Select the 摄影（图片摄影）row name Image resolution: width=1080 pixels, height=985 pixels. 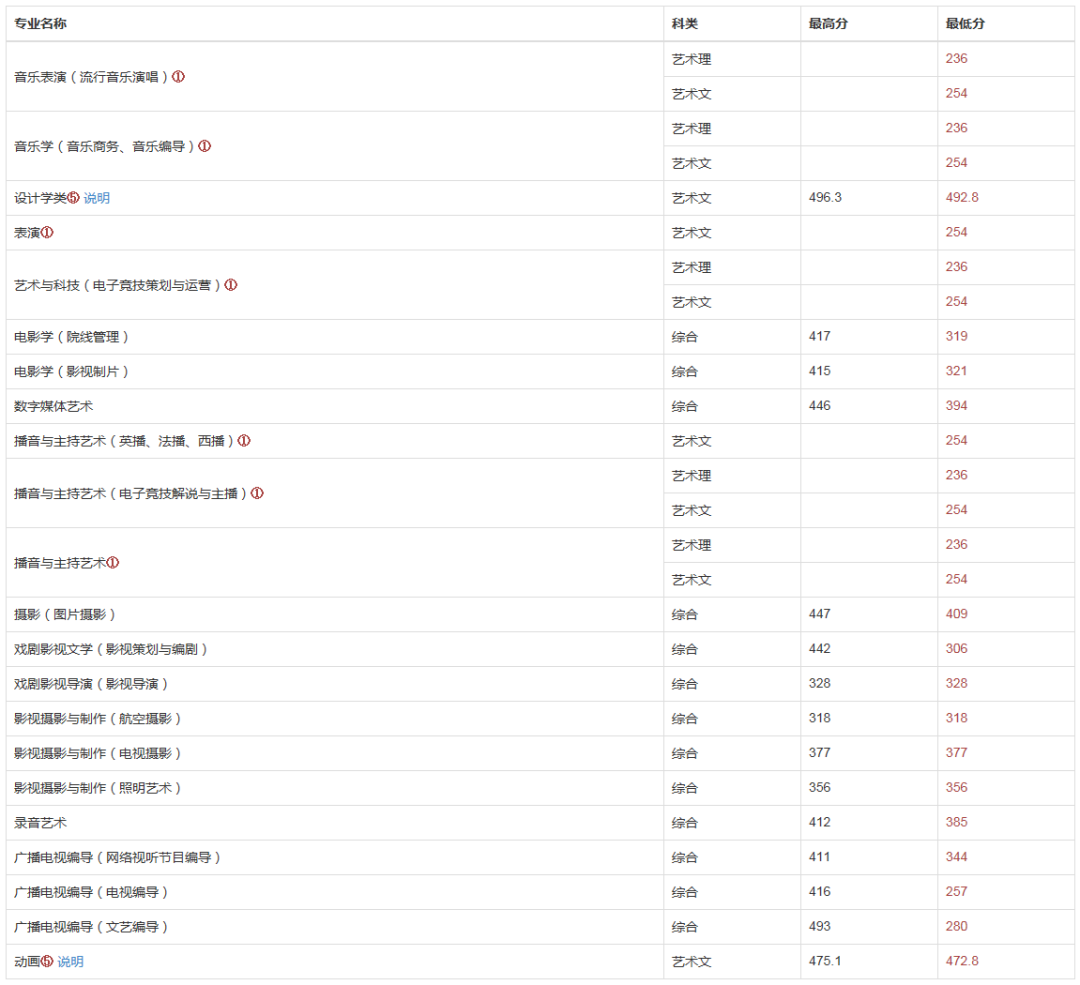(x=65, y=614)
